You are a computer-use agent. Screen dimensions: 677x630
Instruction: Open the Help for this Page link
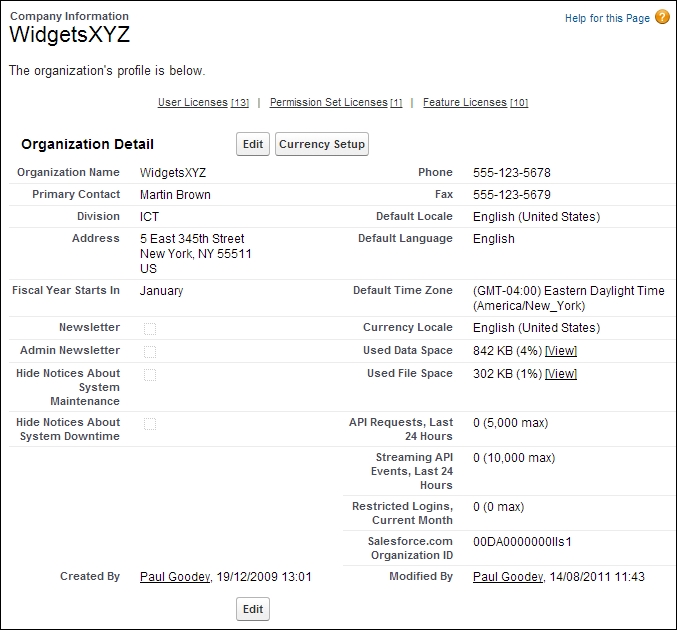(x=607, y=18)
